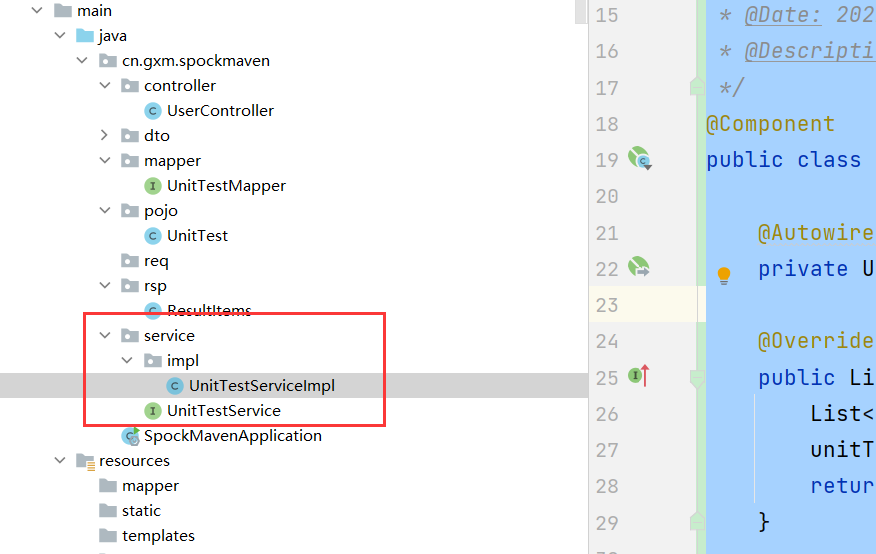Click the impl package folder icon
Screen dimensions: 876x554
(153, 361)
